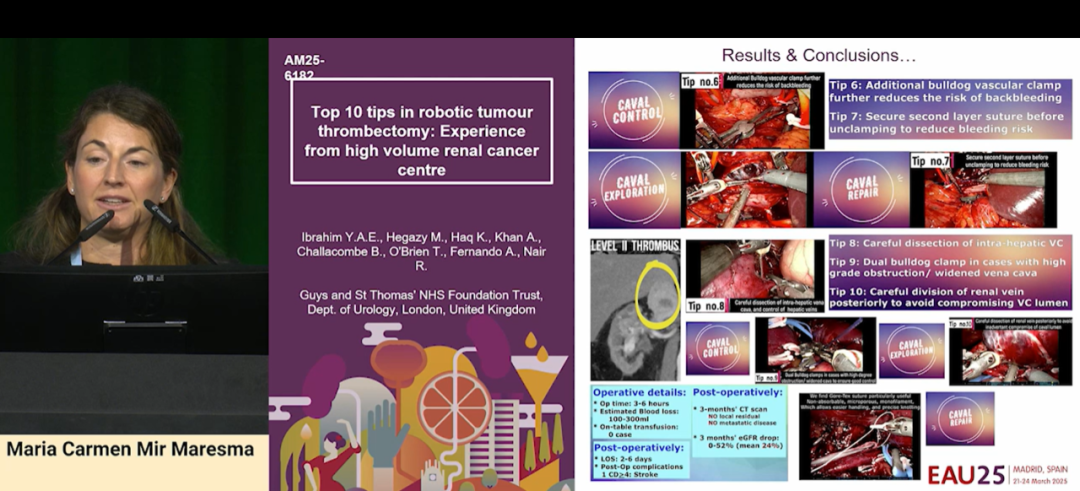Viewport: 1080px width, 491px height.
Task: Click the Tip 9 dual bulldog clamp text
Action: (x=949, y=268)
